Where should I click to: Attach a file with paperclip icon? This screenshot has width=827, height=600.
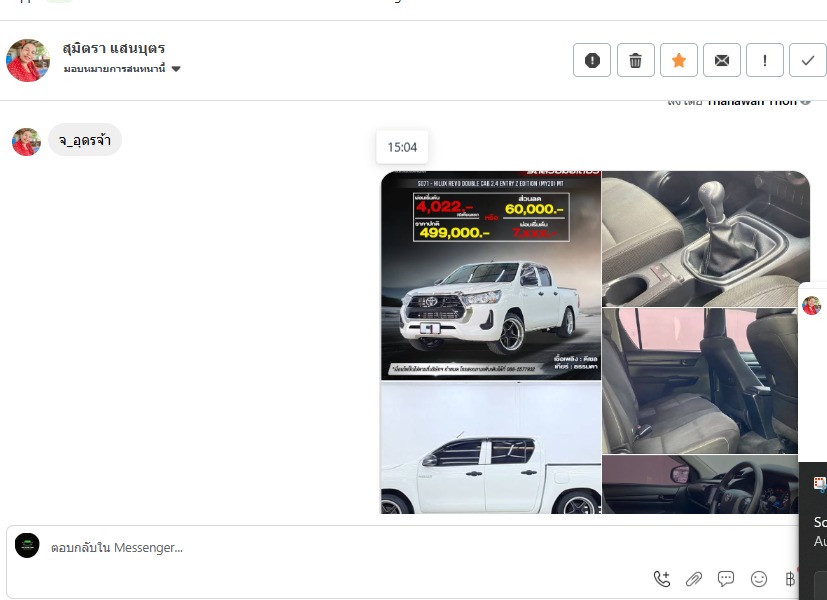[694, 579]
